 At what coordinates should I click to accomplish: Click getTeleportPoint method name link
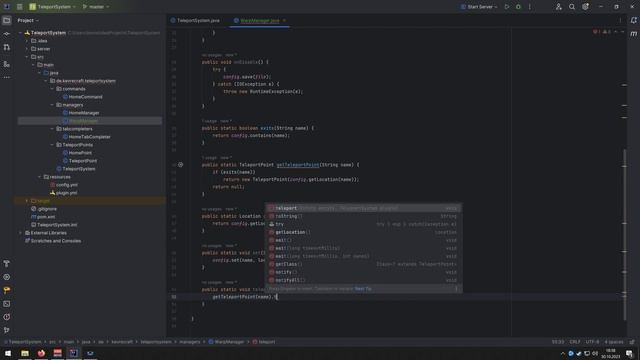click(x=298, y=165)
